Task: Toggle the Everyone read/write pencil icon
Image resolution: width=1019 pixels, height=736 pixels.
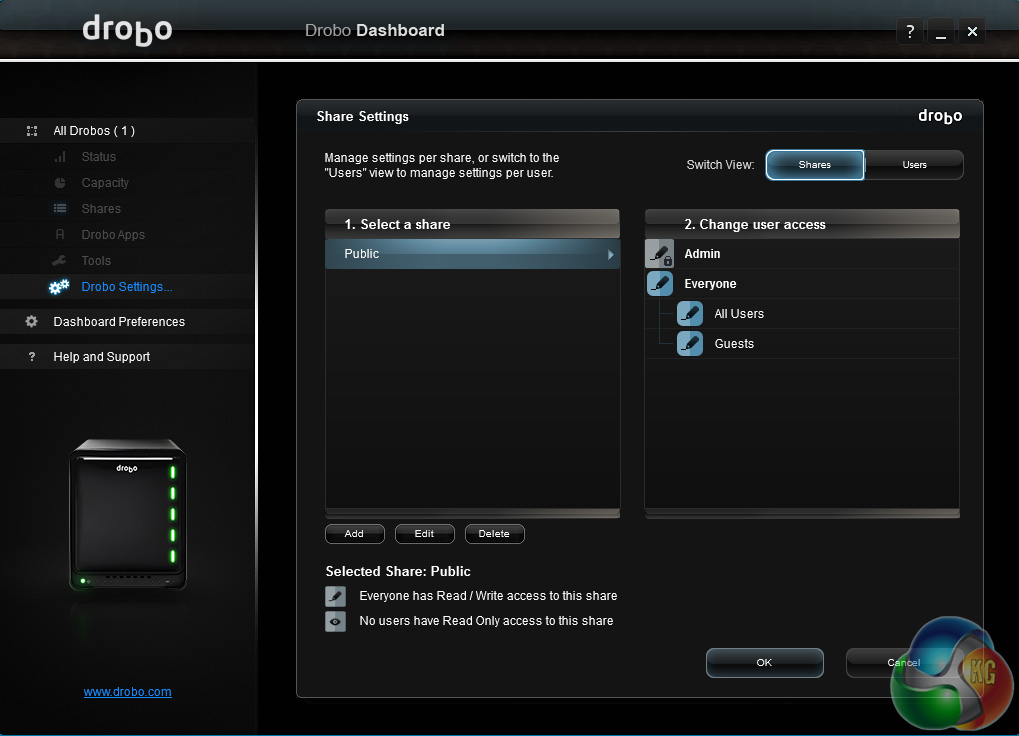Action: 659,284
